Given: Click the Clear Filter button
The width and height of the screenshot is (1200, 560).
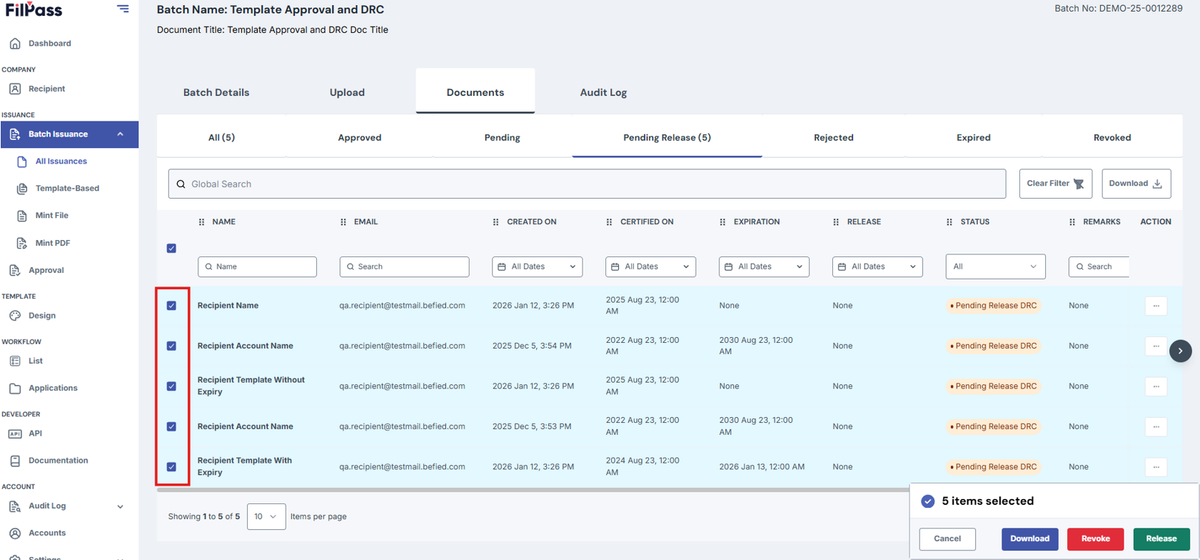Looking at the screenshot, I should (x=1056, y=184).
